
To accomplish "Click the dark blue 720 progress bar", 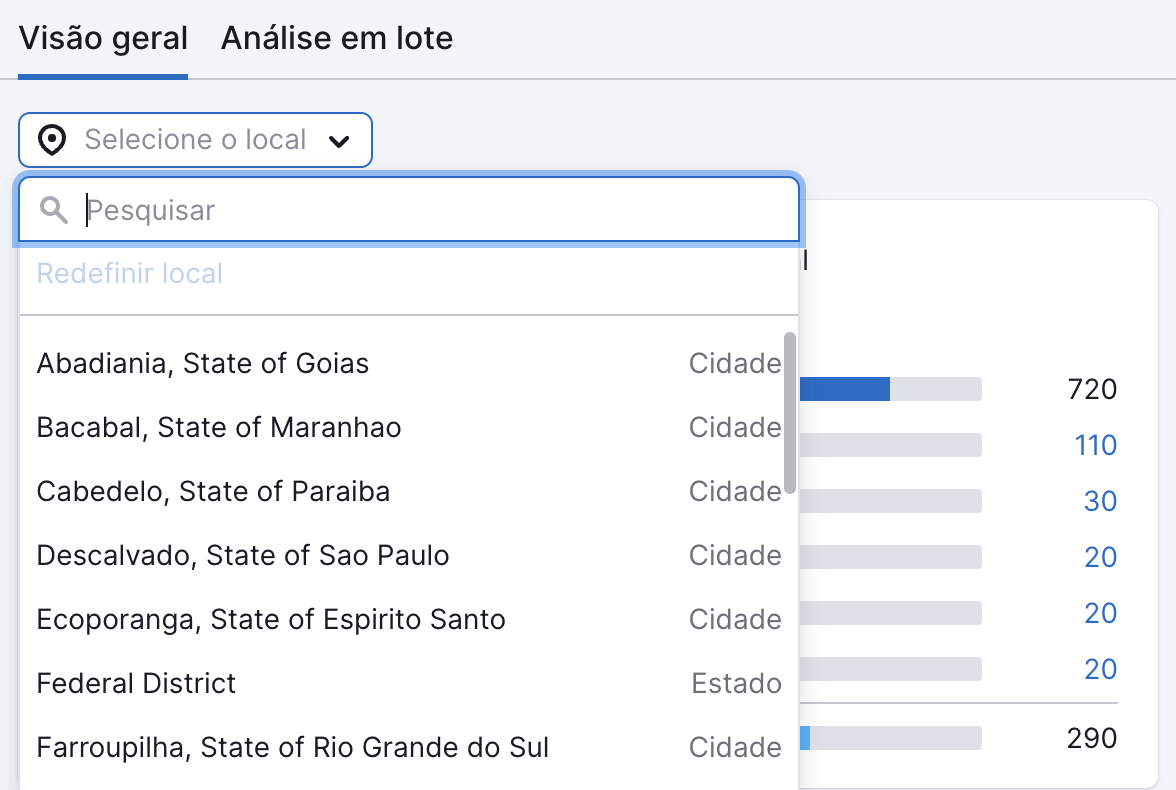I will click(845, 389).
